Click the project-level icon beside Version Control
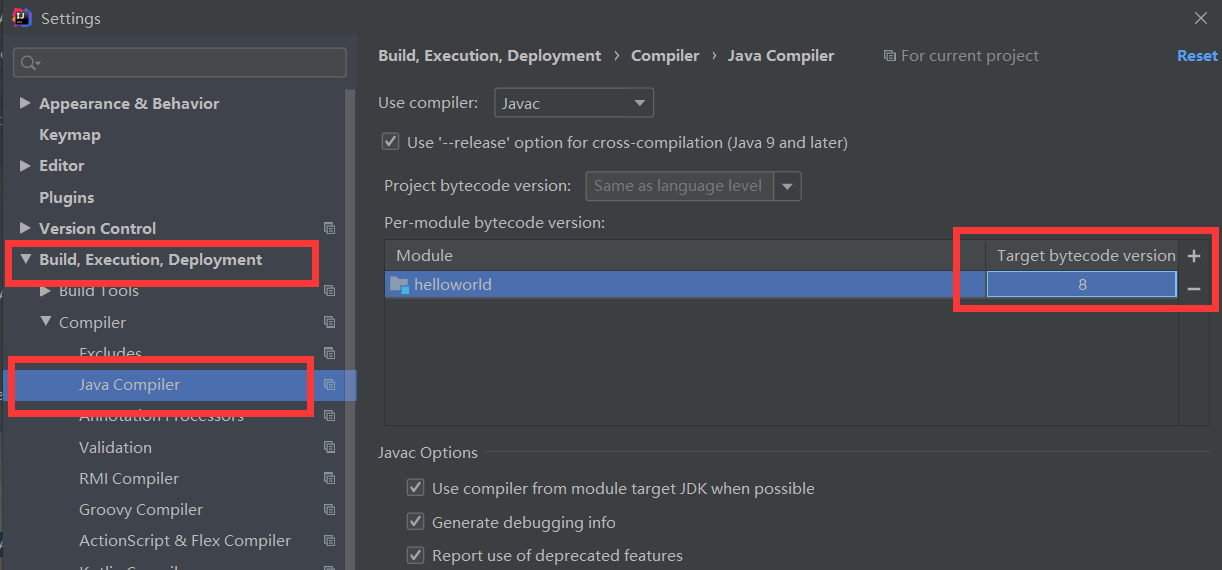This screenshot has width=1222, height=570. pos(329,229)
